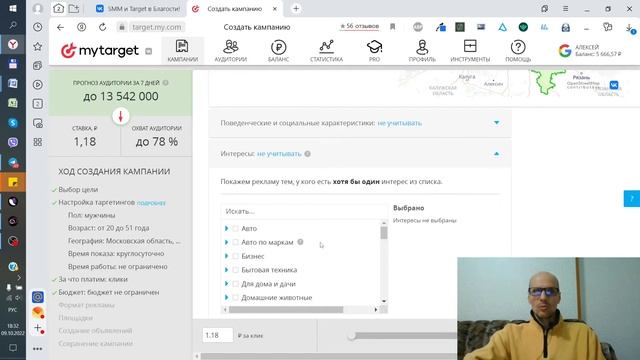Open Yandex browser from taskbar
This screenshot has height=360, width=640.
tap(13, 44)
